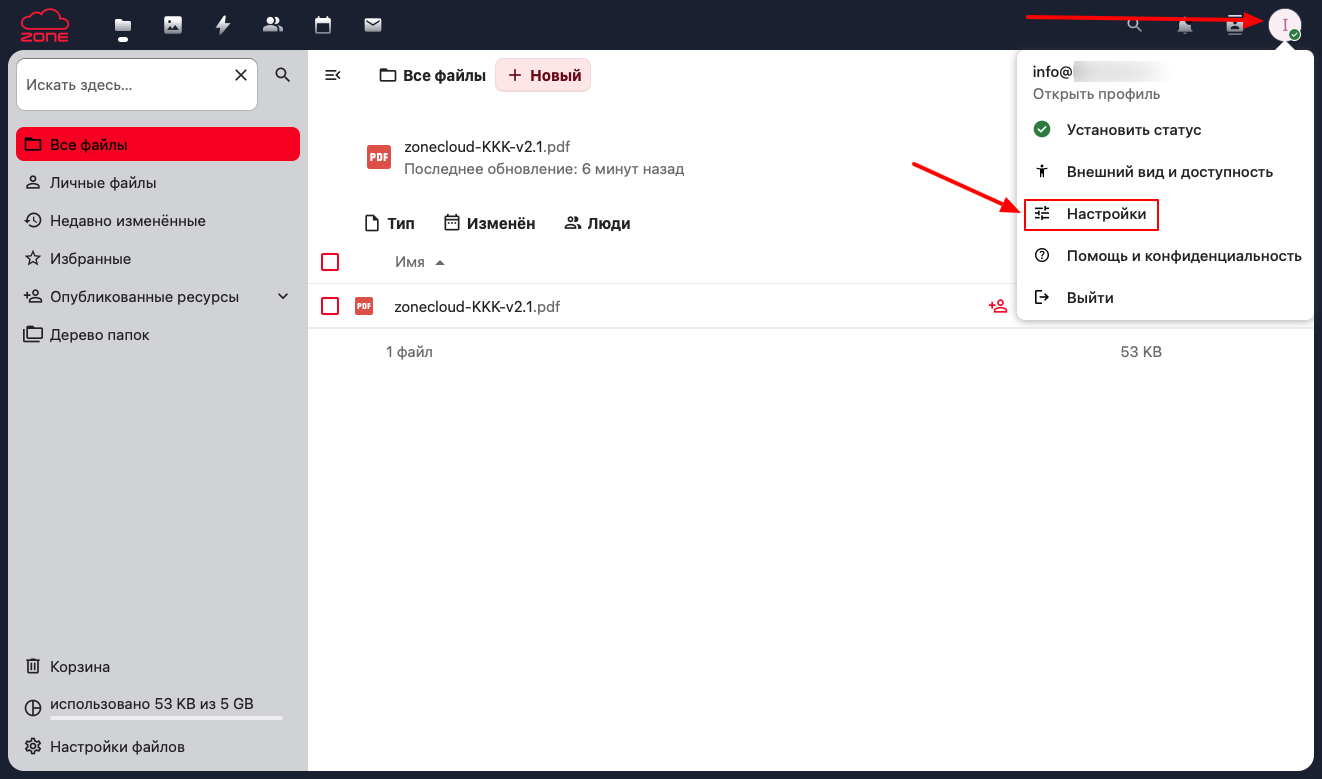
Task: Click the user avatar in top-right corner
Action: pos(1284,25)
